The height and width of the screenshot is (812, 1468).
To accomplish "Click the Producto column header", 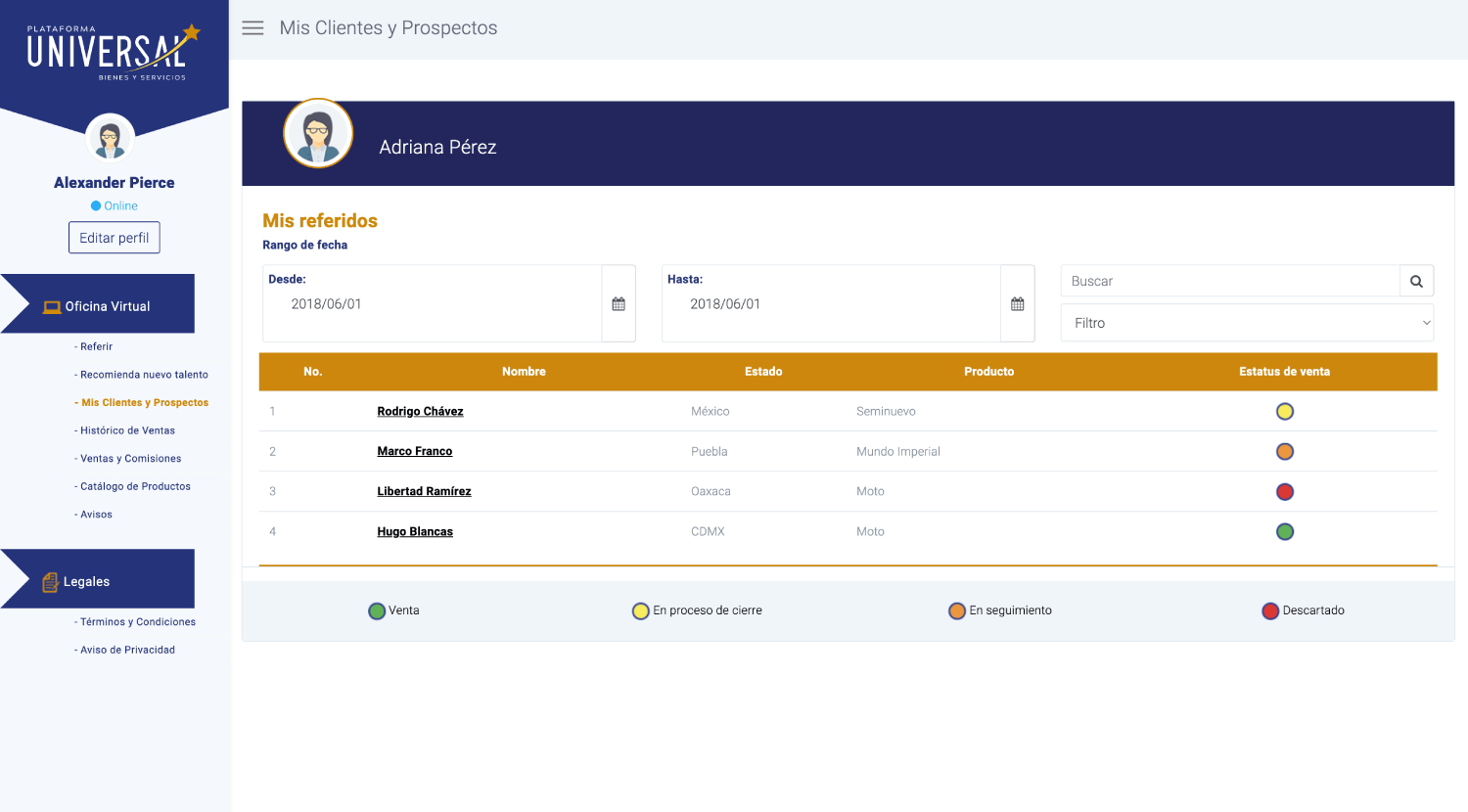I will point(988,372).
